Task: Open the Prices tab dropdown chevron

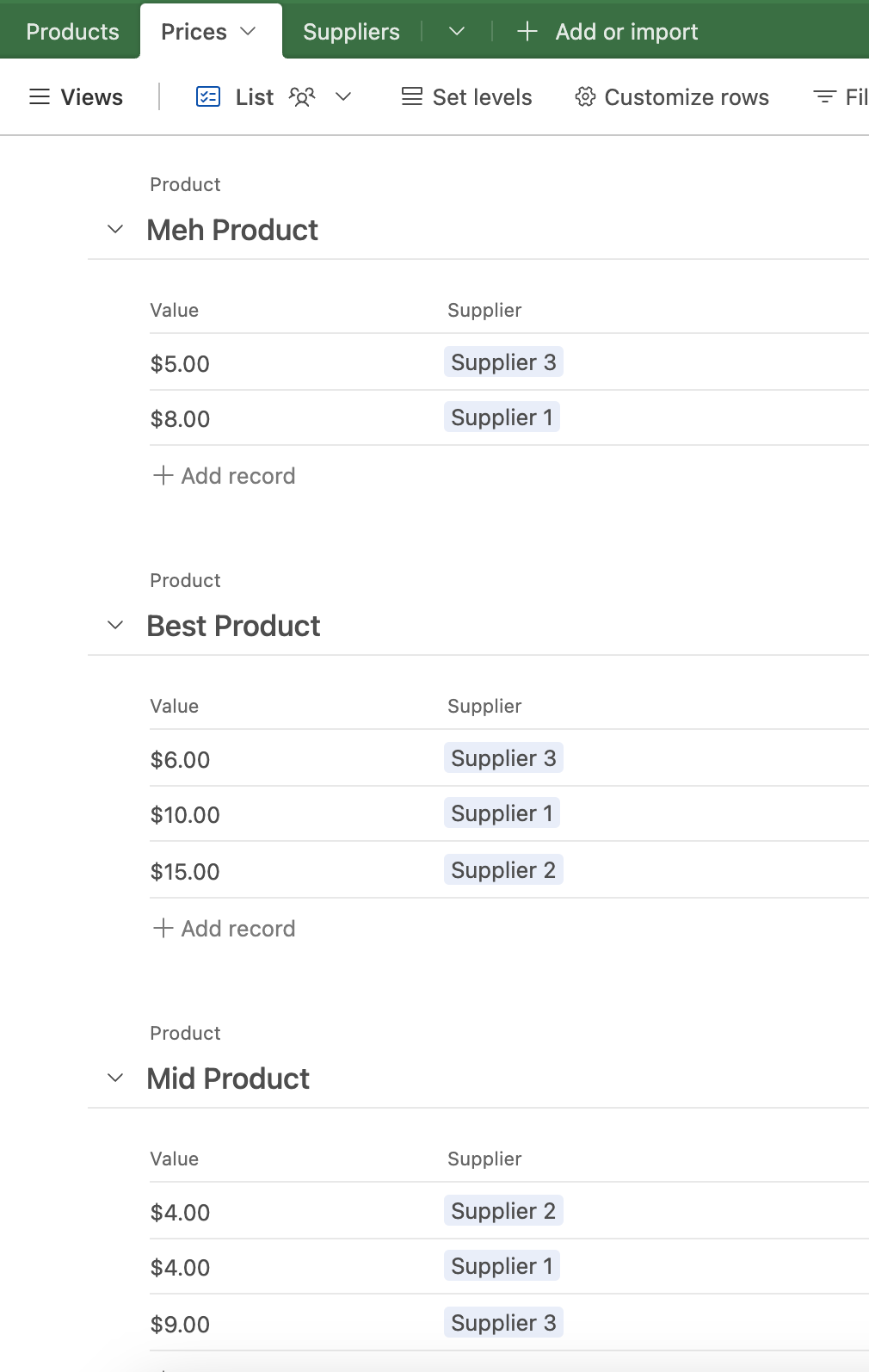Action: point(248,32)
